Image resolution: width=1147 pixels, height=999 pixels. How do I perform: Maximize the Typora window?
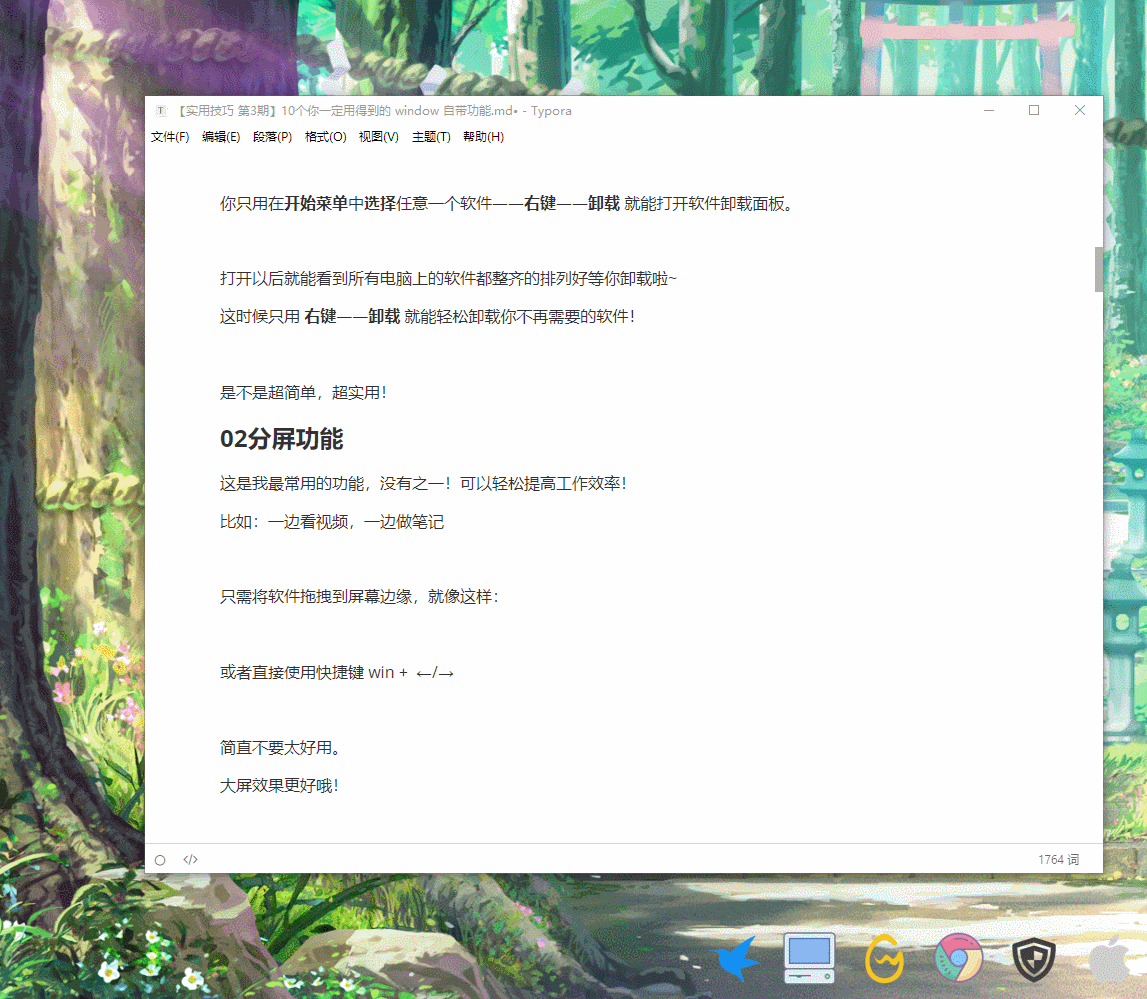point(1034,110)
